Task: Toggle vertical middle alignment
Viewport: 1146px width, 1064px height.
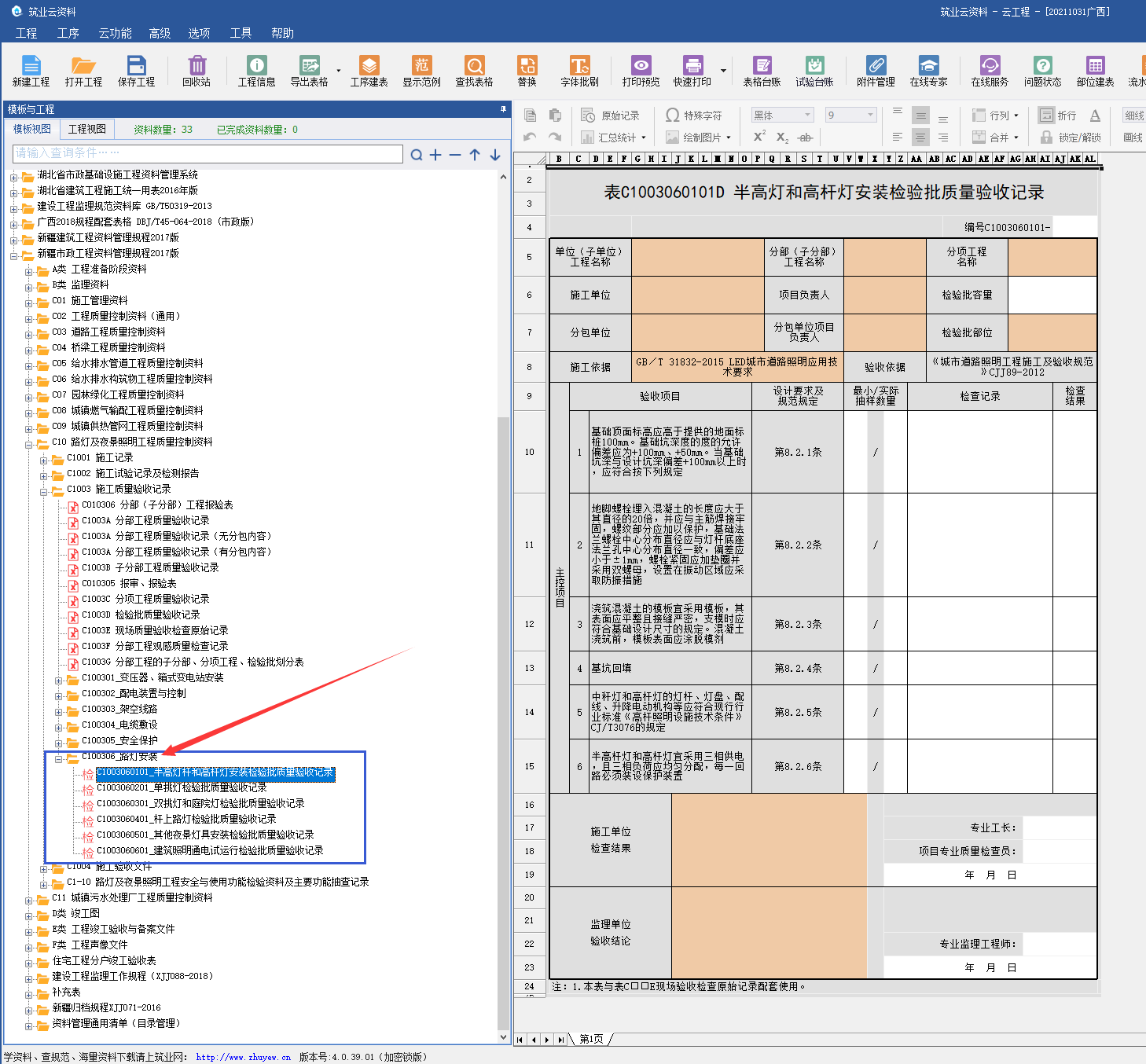Action: (x=920, y=116)
